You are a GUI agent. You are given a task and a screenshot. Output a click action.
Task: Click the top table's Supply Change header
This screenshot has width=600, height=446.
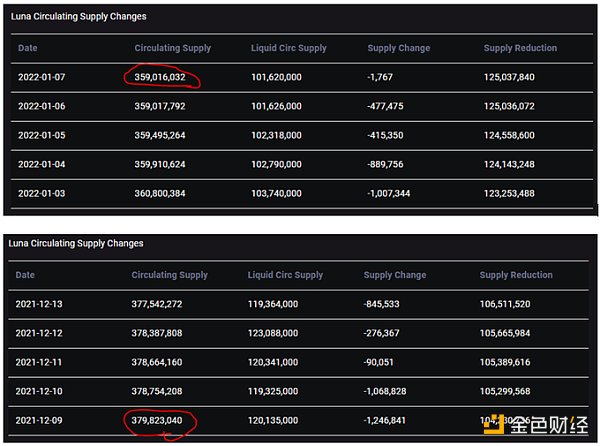point(399,48)
